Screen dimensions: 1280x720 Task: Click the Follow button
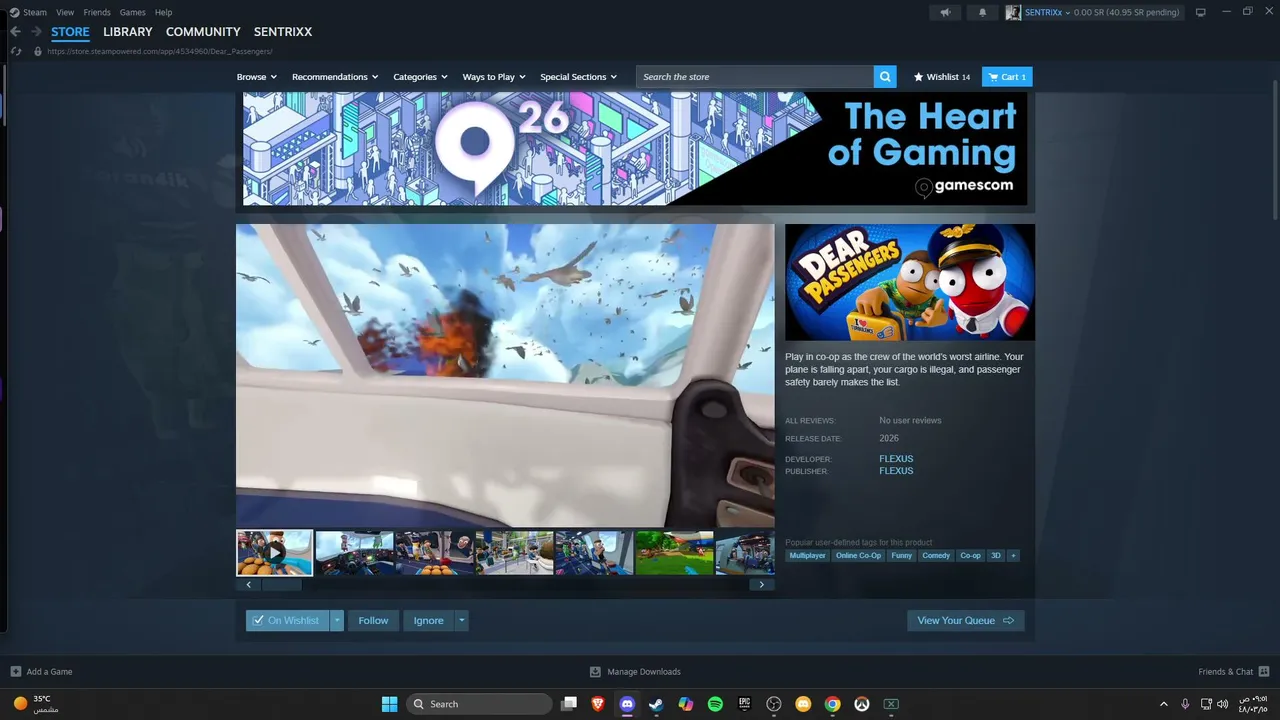(373, 621)
